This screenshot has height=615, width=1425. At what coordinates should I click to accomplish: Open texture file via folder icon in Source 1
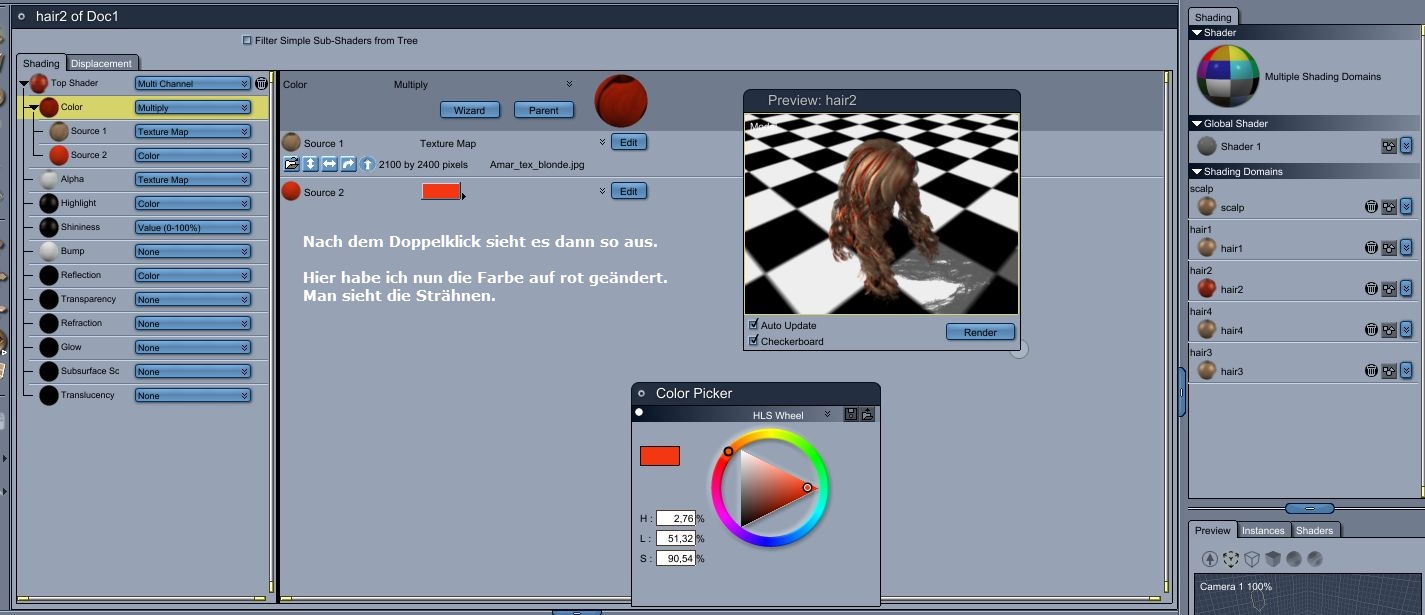click(x=292, y=164)
